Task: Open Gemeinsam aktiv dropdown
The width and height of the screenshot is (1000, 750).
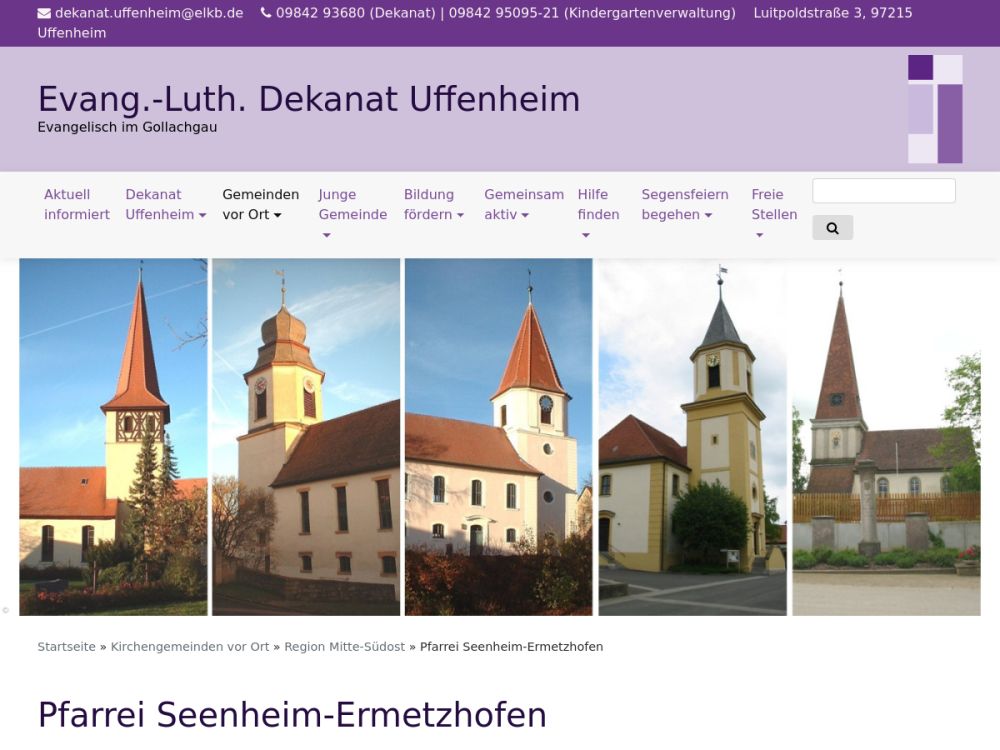Action: tap(523, 204)
